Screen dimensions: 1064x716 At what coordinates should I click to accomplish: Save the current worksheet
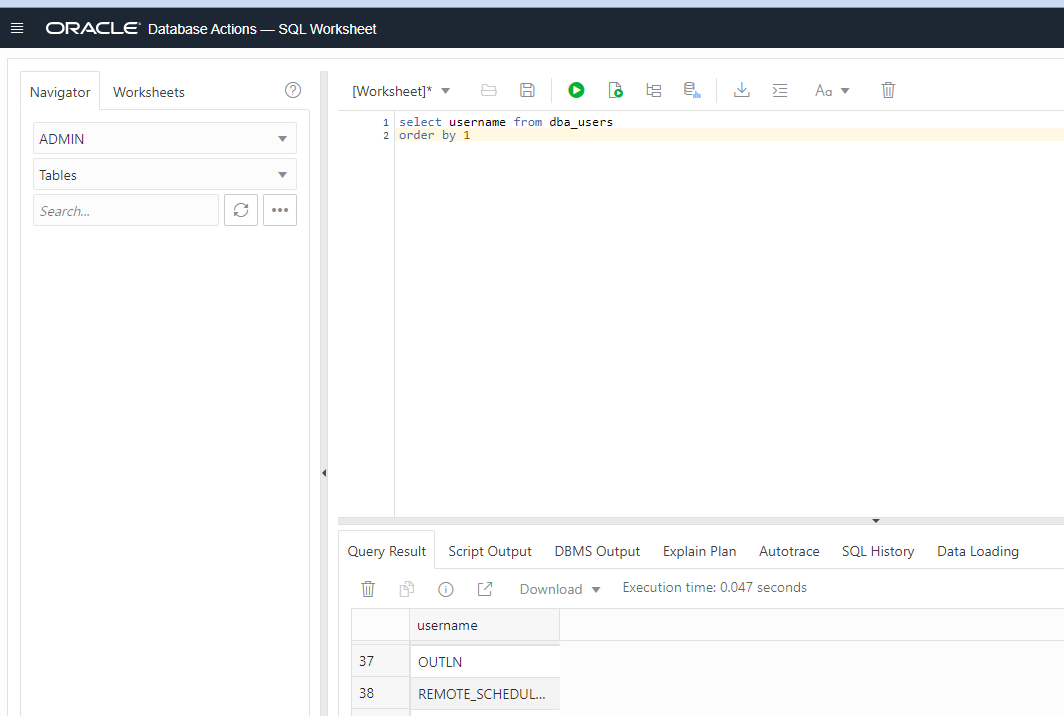click(x=527, y=90)
